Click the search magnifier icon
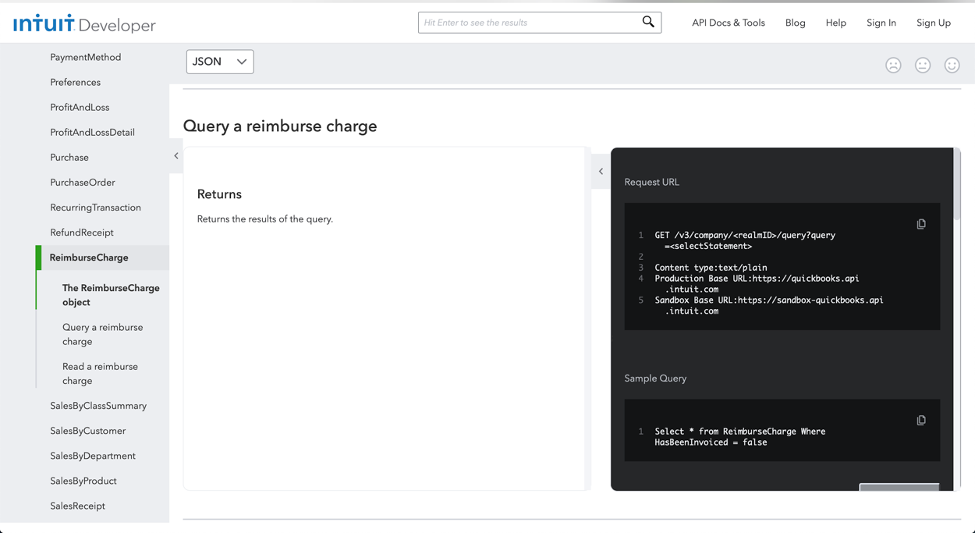Image resolution: width=977 pixels, height=533 pixels. coord(648,22)
